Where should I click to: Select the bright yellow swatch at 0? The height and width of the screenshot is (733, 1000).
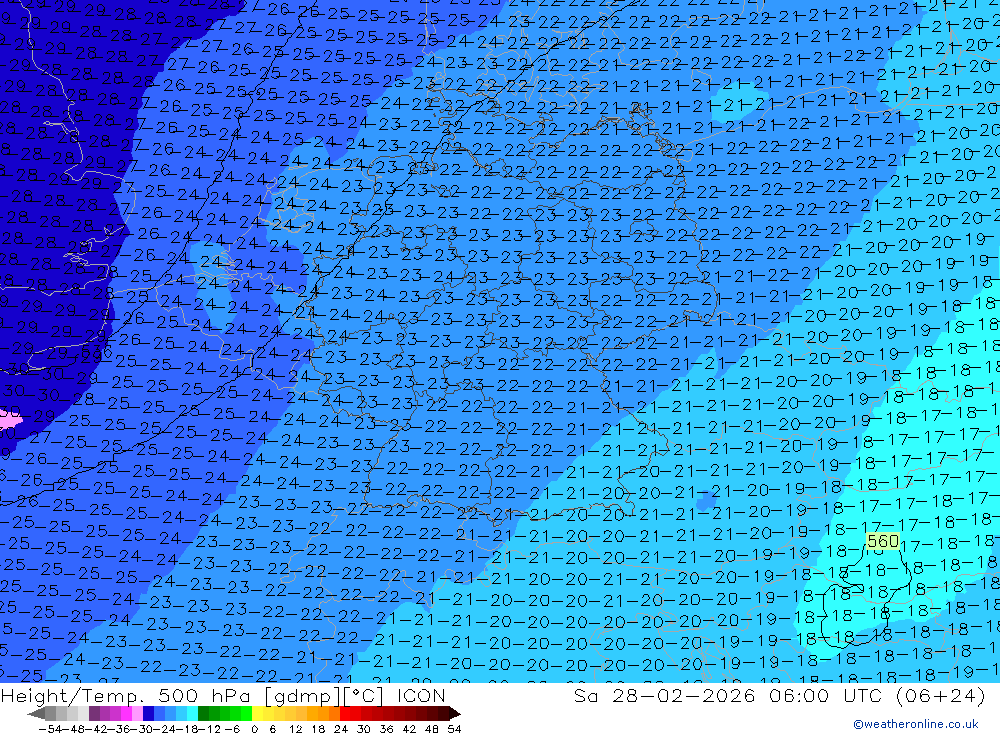click(x=258, y=714)
